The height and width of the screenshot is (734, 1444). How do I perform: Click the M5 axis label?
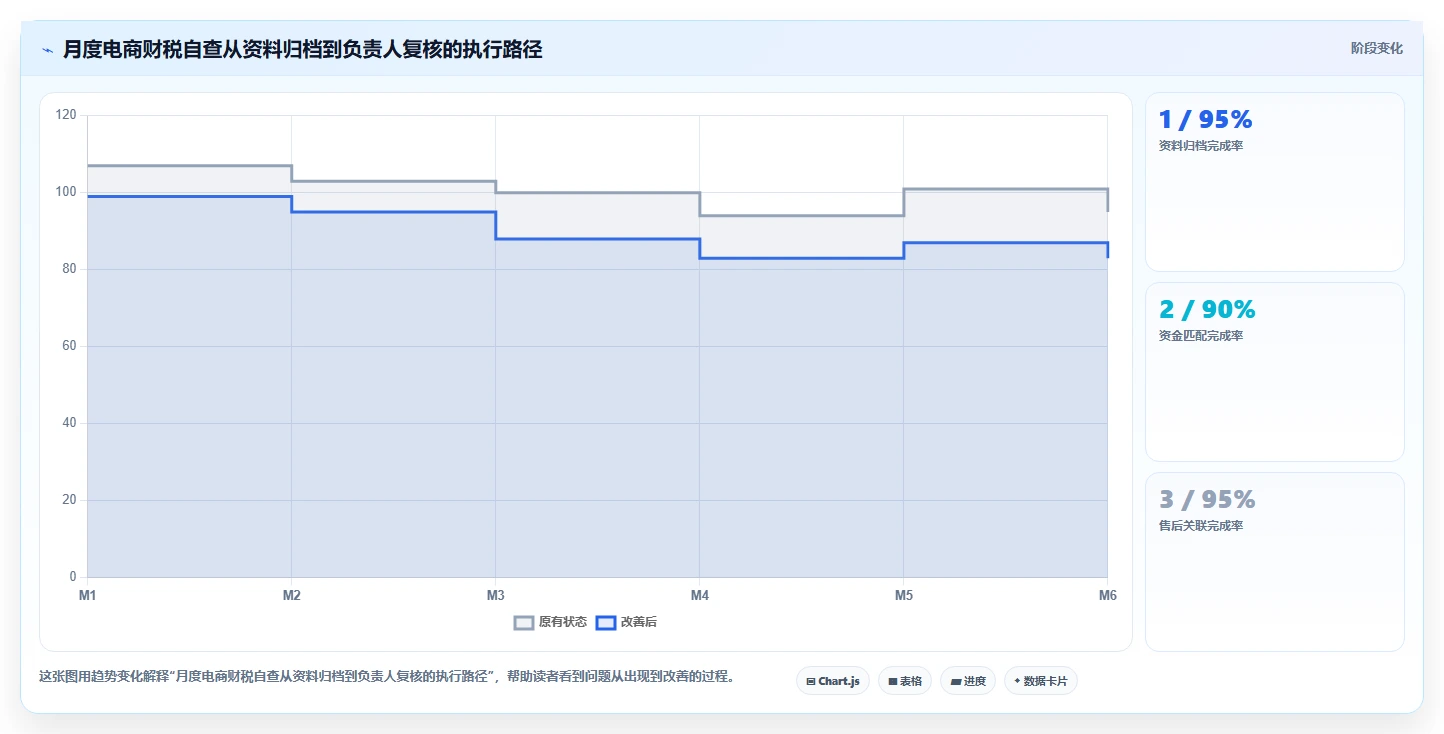[904, 595]
